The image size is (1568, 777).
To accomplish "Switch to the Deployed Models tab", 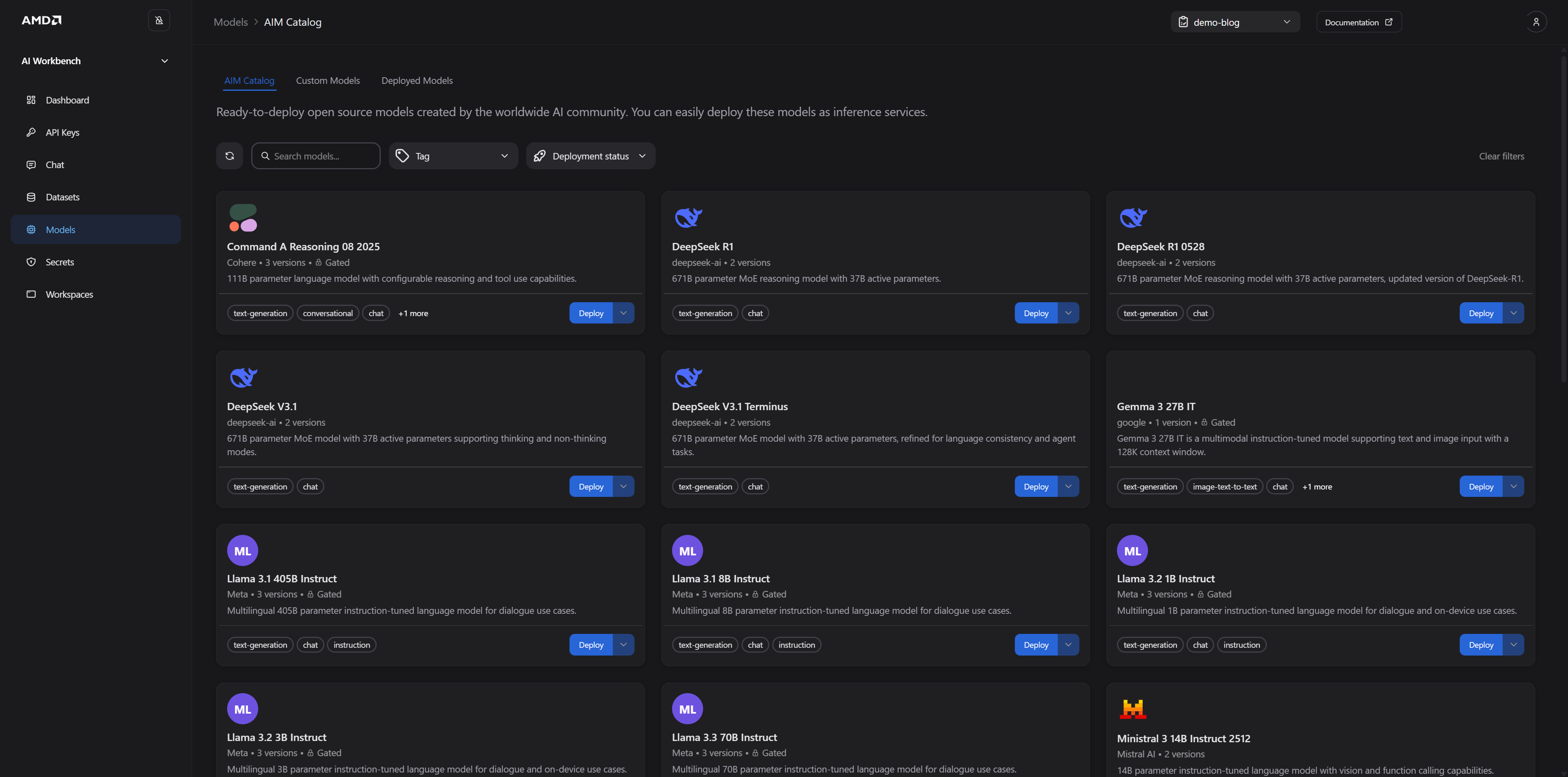I will click(417, 80).
